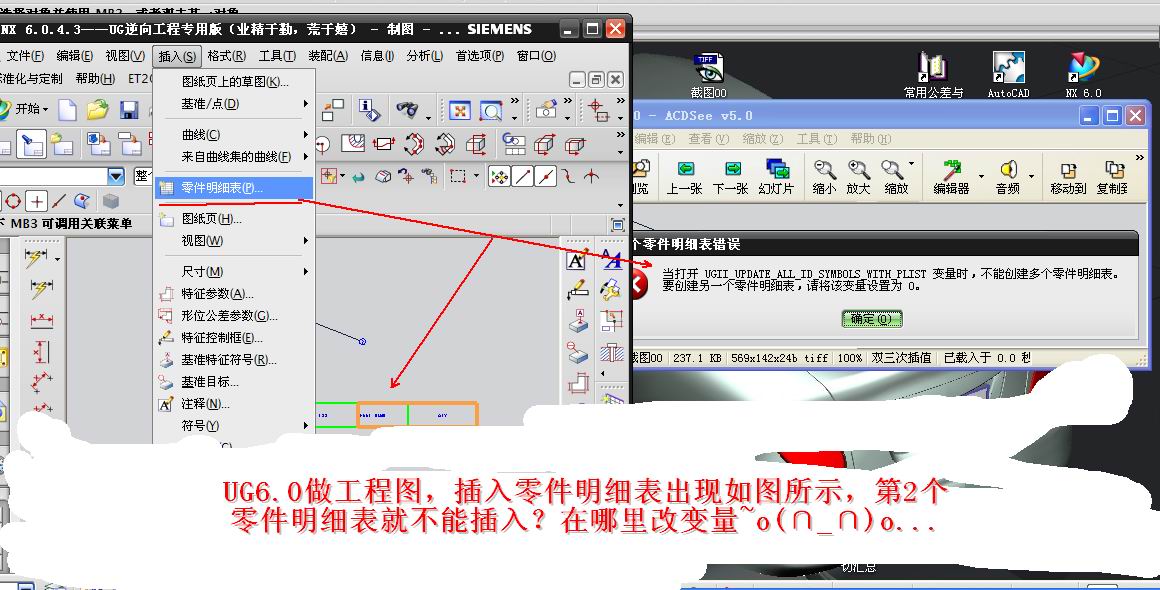Viewport: 1160px width, 590px height.
Task: Click the Audio (音频) icon in ACDSee
Action: click(1008, 177)
